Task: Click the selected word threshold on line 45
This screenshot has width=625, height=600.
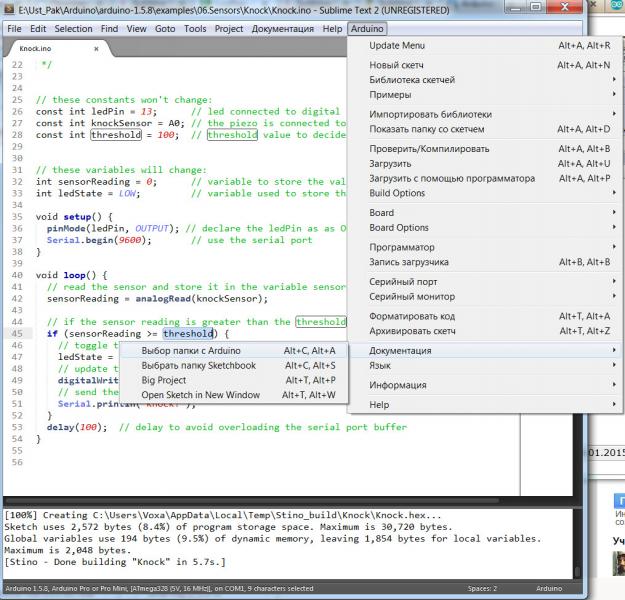Action: [189, 334]
